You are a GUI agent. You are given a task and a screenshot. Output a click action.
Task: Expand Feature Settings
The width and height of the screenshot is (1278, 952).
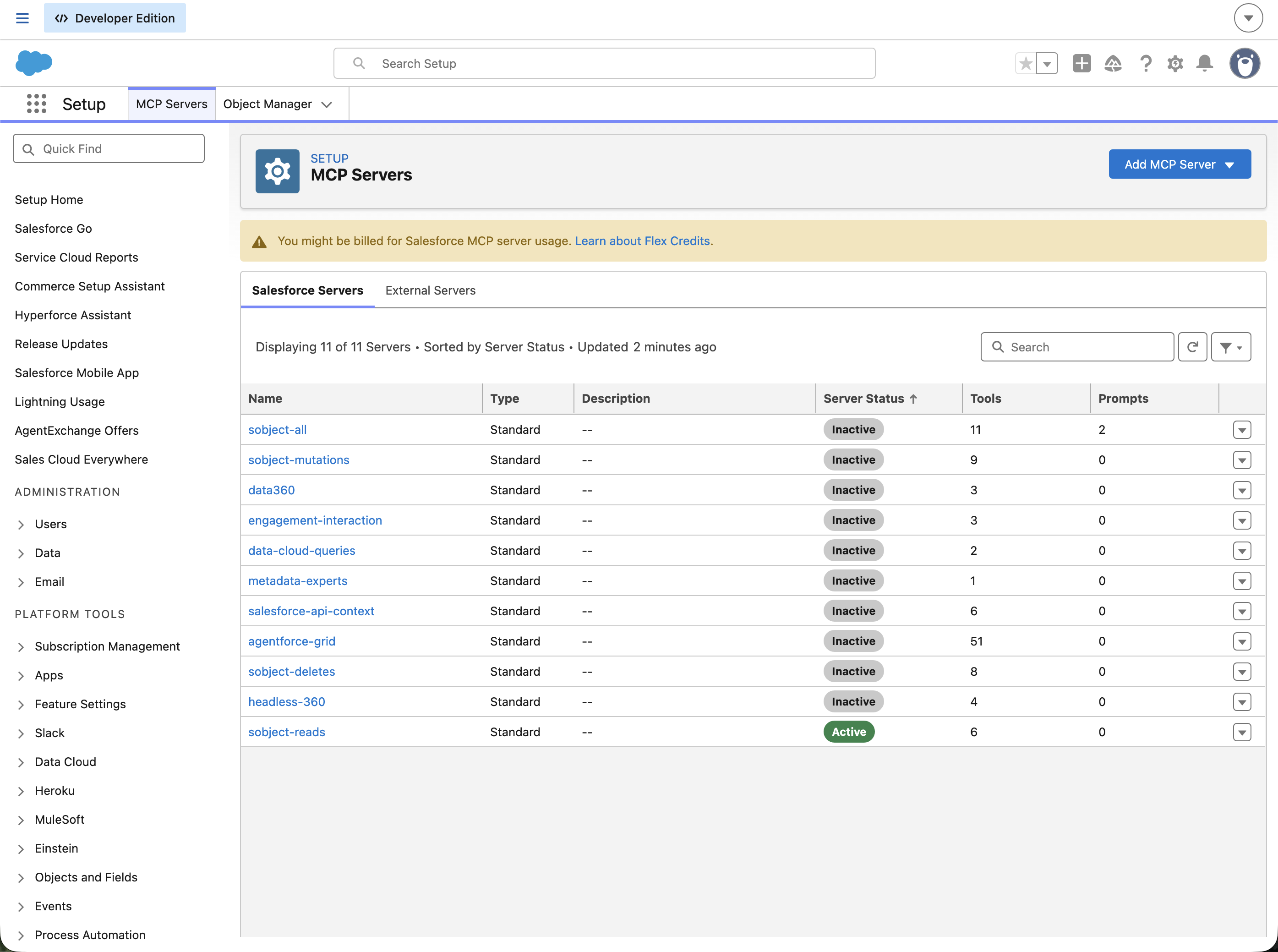(x=21, y=704)
